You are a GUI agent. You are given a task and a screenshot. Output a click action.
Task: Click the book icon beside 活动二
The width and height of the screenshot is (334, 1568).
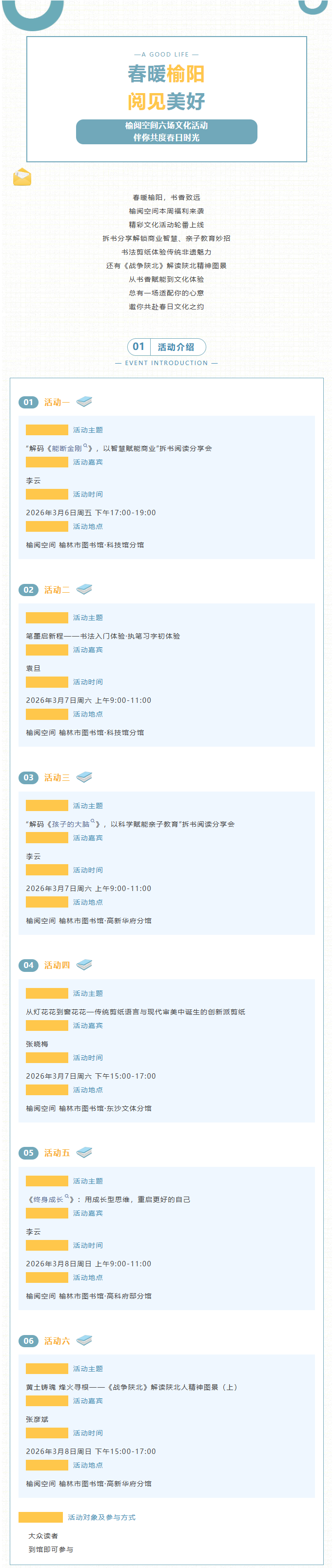84,589
